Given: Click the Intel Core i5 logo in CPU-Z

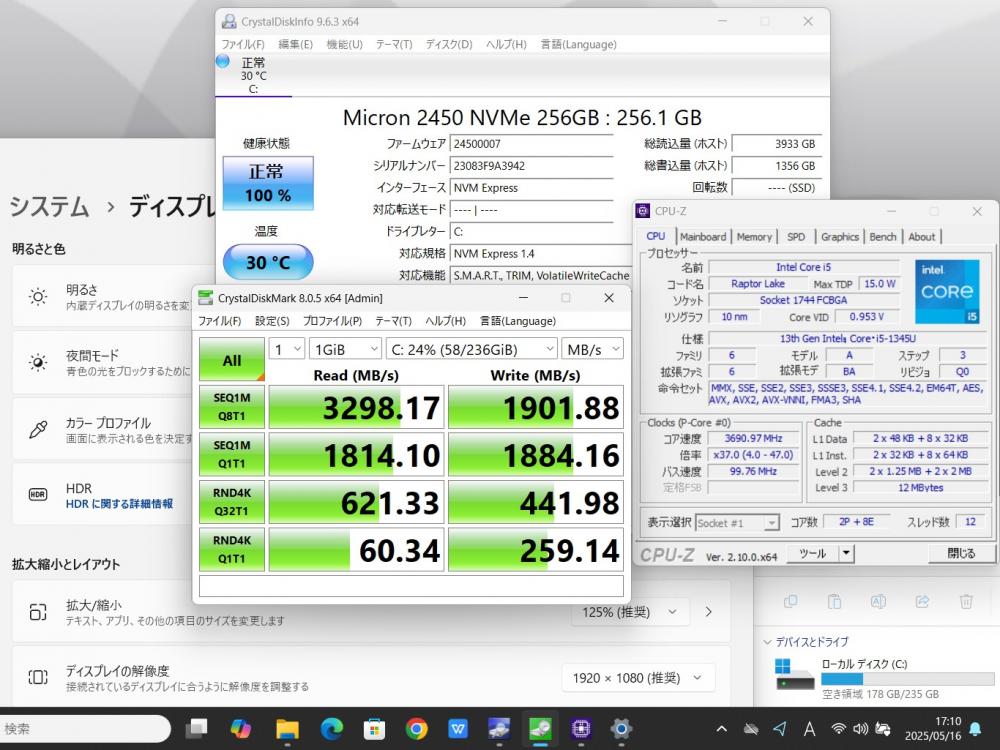Looking at the screenshot, I should pyautogui.click(x=947, y=291).
